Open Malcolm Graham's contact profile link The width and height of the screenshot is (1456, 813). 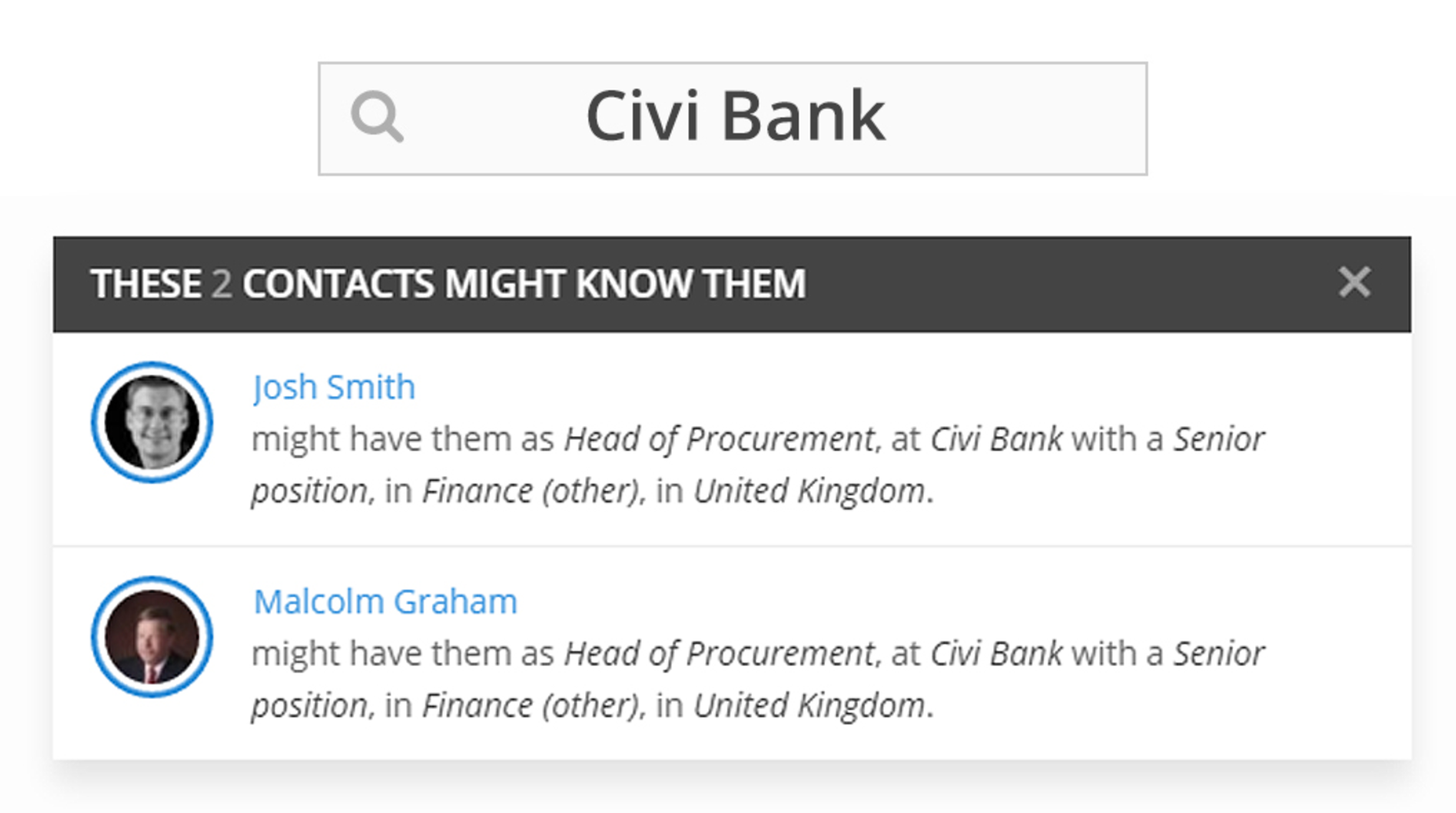coord(385,601)
